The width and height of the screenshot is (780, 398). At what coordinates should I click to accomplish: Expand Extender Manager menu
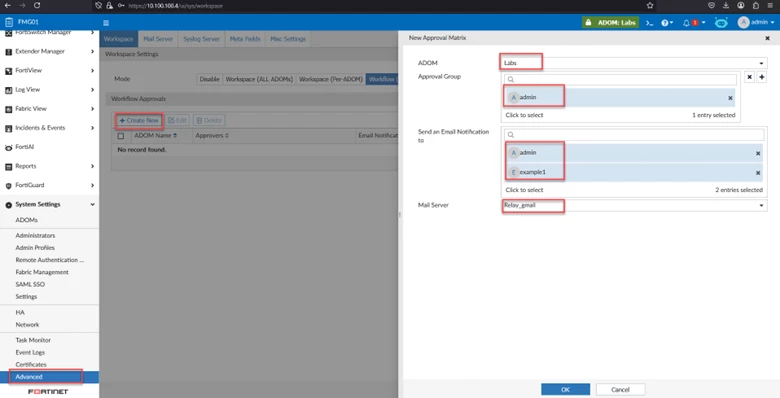(49, 51)
